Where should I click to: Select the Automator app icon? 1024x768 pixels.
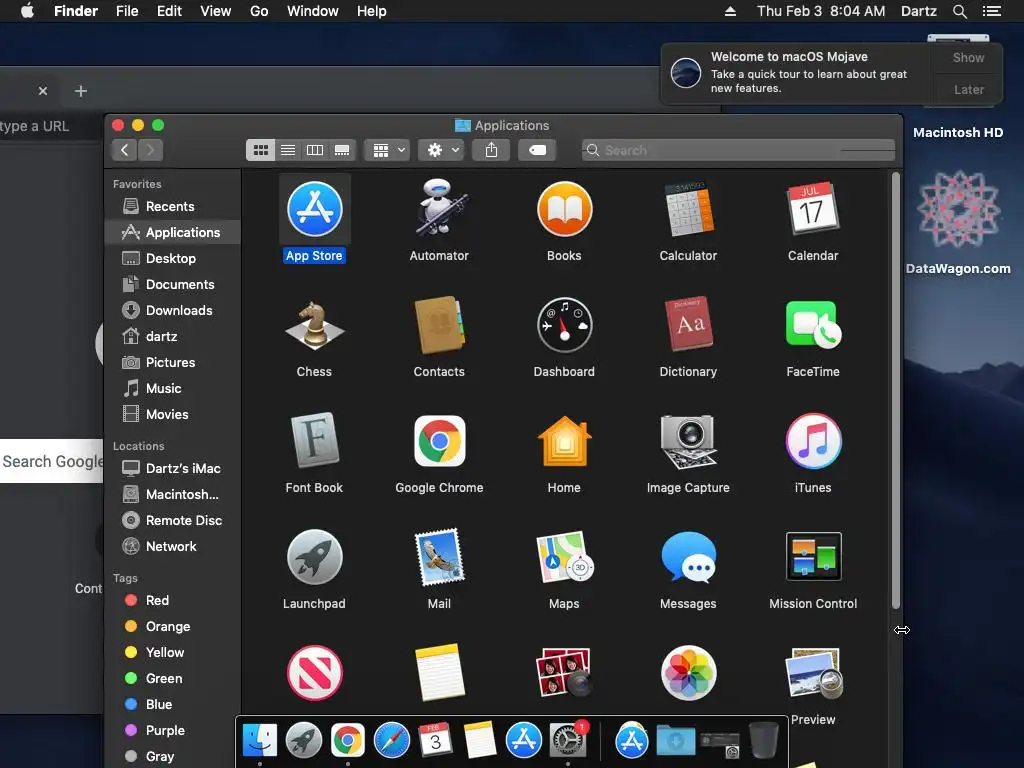440,208
